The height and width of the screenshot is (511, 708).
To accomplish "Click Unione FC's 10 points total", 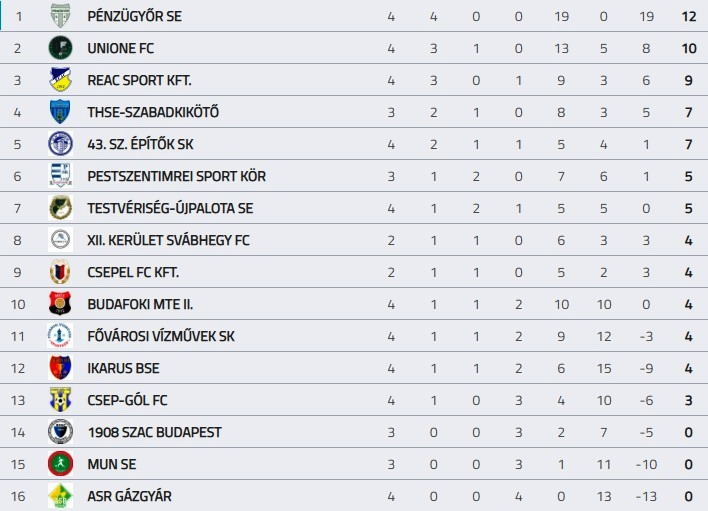I will click(687, 48).
